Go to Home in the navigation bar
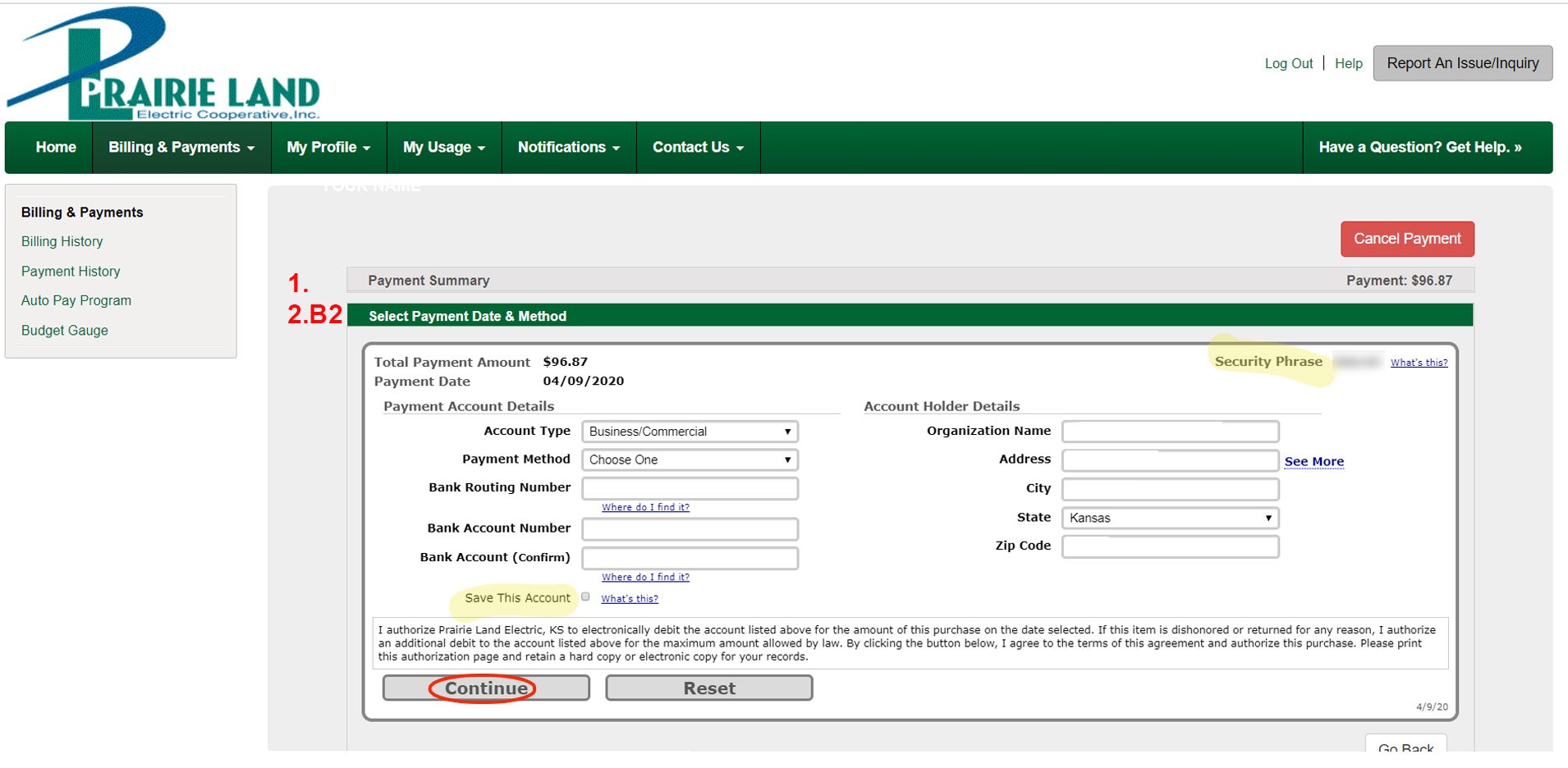1568x768 pixels. pyautogui.click(x=56, y=148)
